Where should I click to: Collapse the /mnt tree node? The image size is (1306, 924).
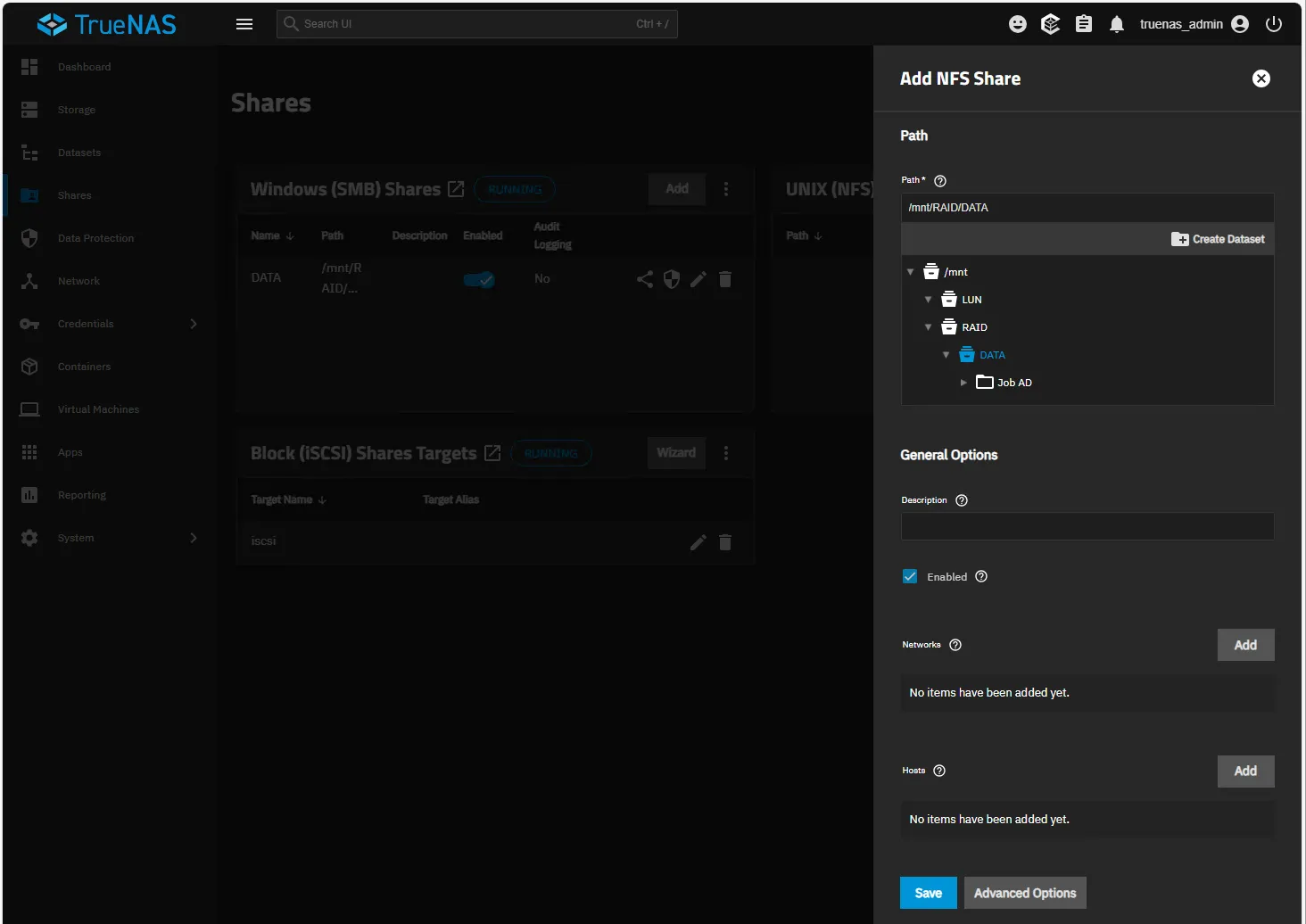click(x=910, y=272)
